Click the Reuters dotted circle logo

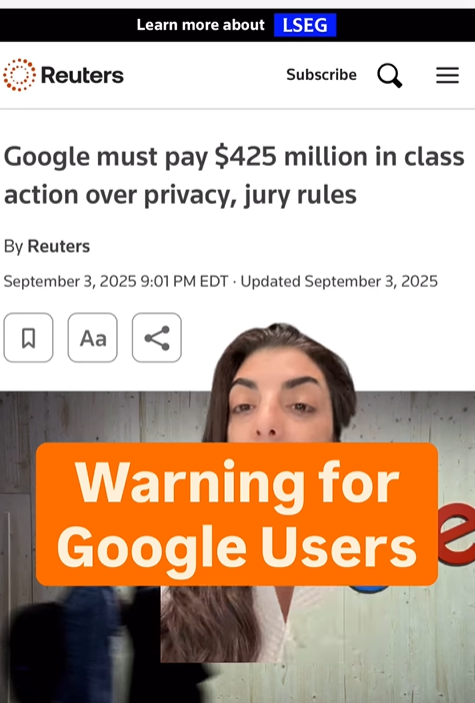[19, 75]
